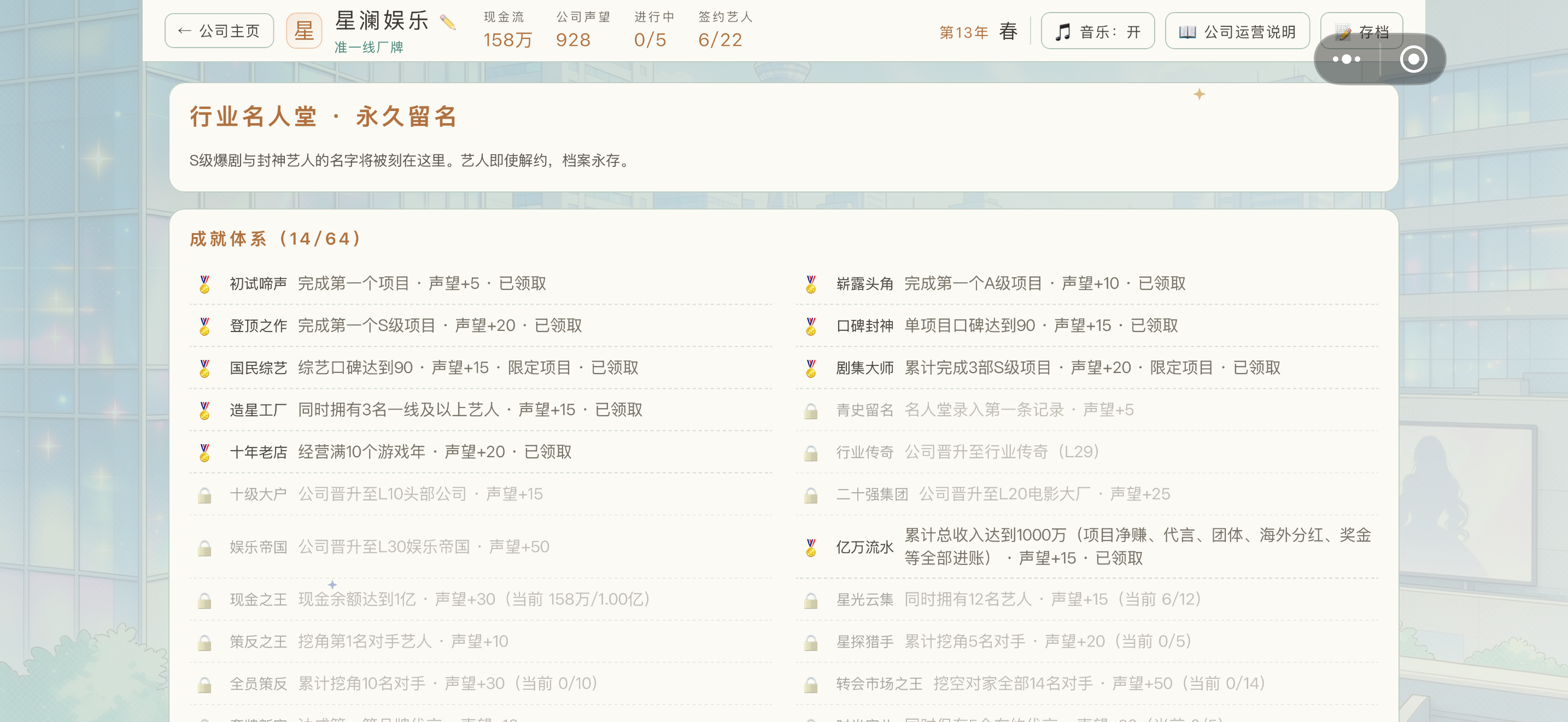Click the 存档 save button
The image size is (1568, 722).
coord(1362,31)
